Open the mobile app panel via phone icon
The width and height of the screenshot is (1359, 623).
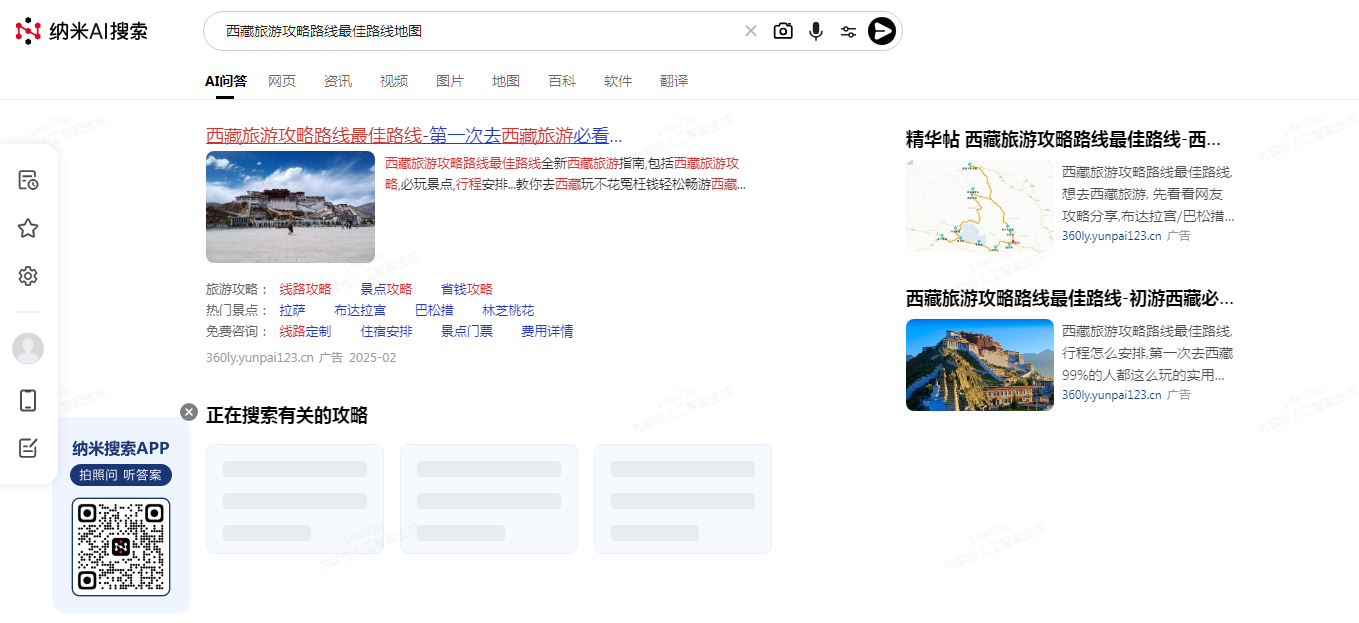27,399
